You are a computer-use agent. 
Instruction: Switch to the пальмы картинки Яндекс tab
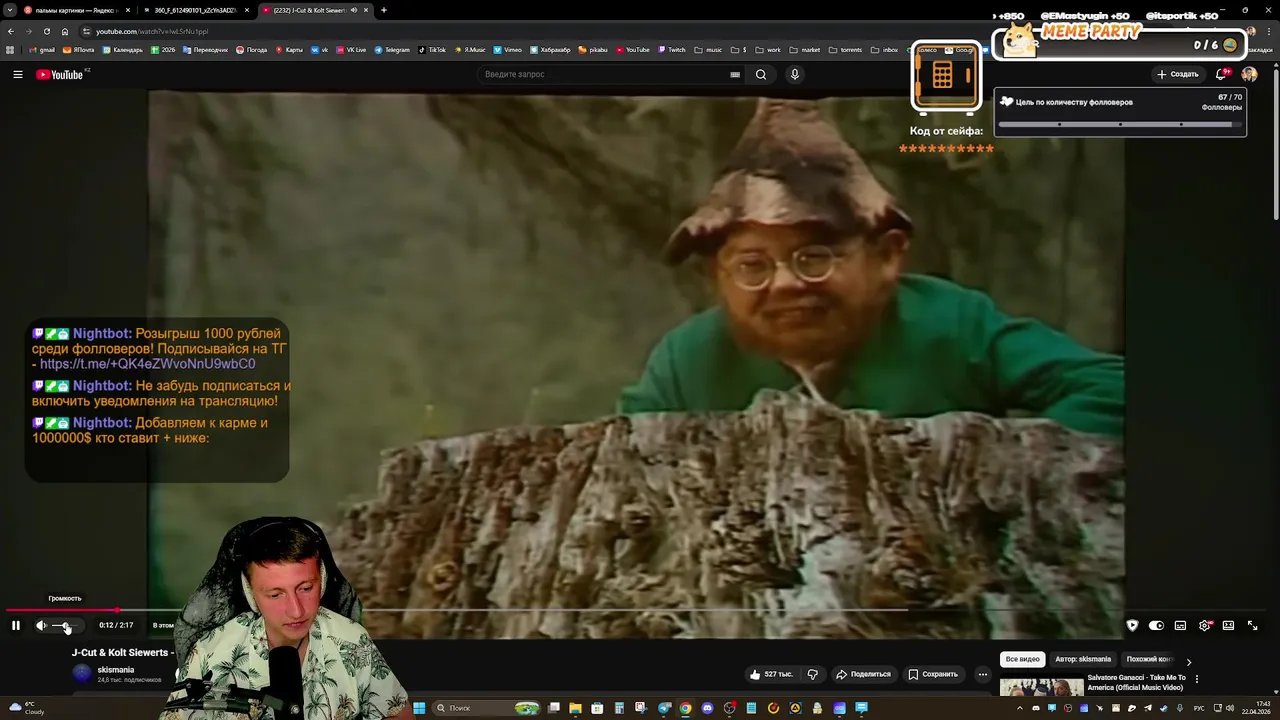pos(70,10)
